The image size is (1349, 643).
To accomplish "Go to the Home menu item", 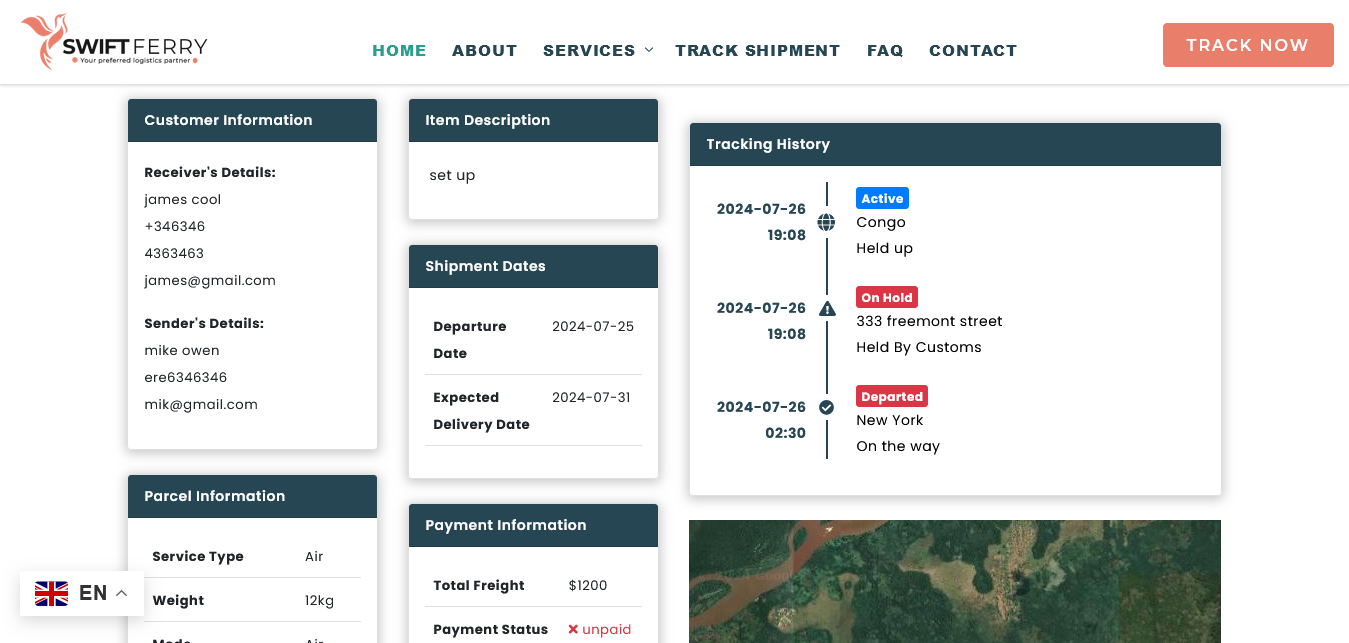I will 399,50.
